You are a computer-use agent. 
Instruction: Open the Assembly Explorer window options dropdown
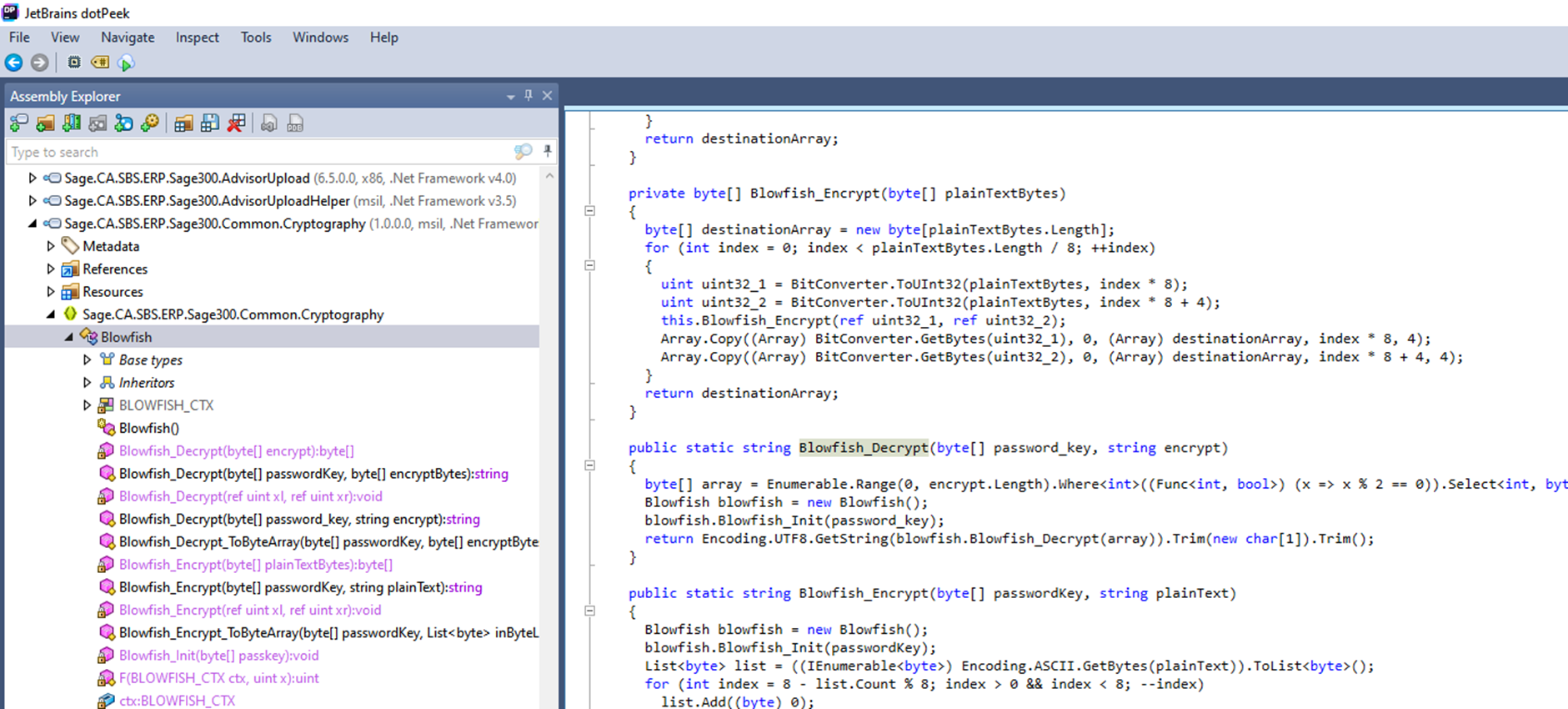[x=510, y=97]
